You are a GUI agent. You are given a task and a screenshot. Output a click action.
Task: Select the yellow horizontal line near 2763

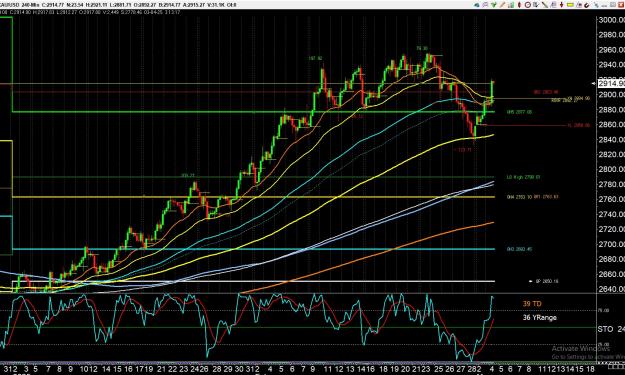[255, 197]
